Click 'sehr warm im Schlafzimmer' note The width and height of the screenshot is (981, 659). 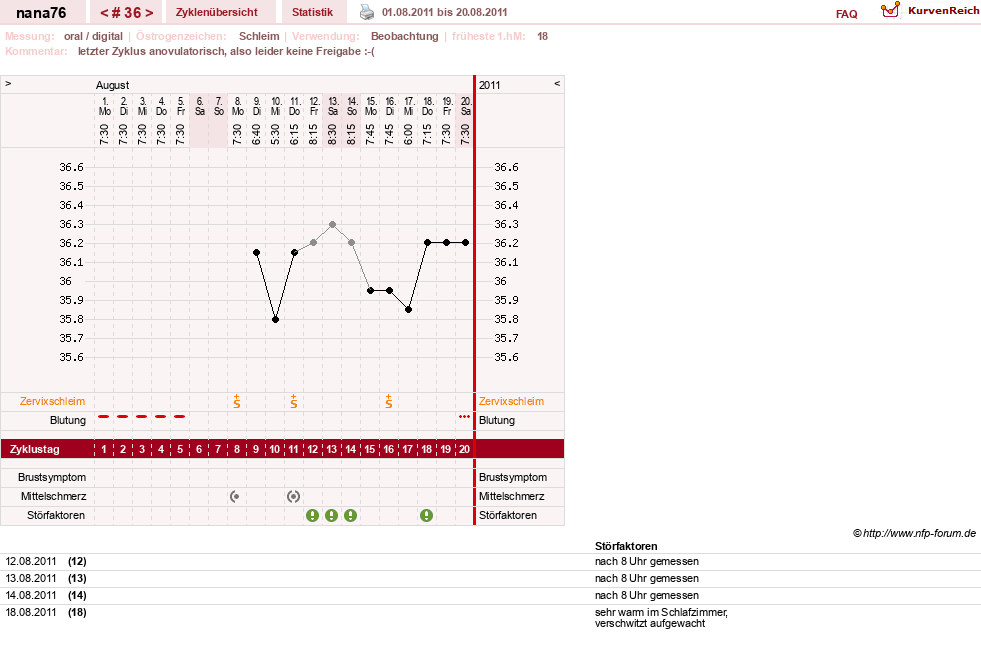(661, 612)
